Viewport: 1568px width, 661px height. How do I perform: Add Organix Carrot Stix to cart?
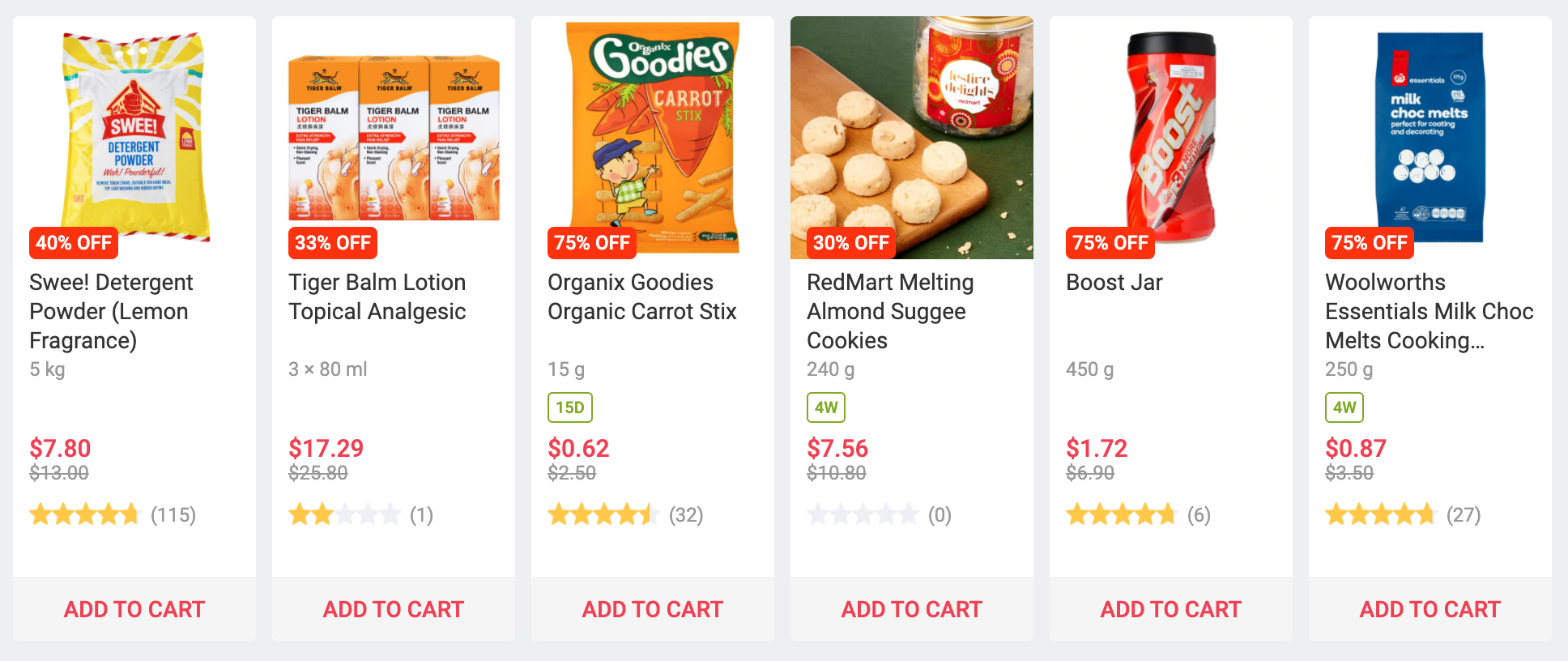653,609
